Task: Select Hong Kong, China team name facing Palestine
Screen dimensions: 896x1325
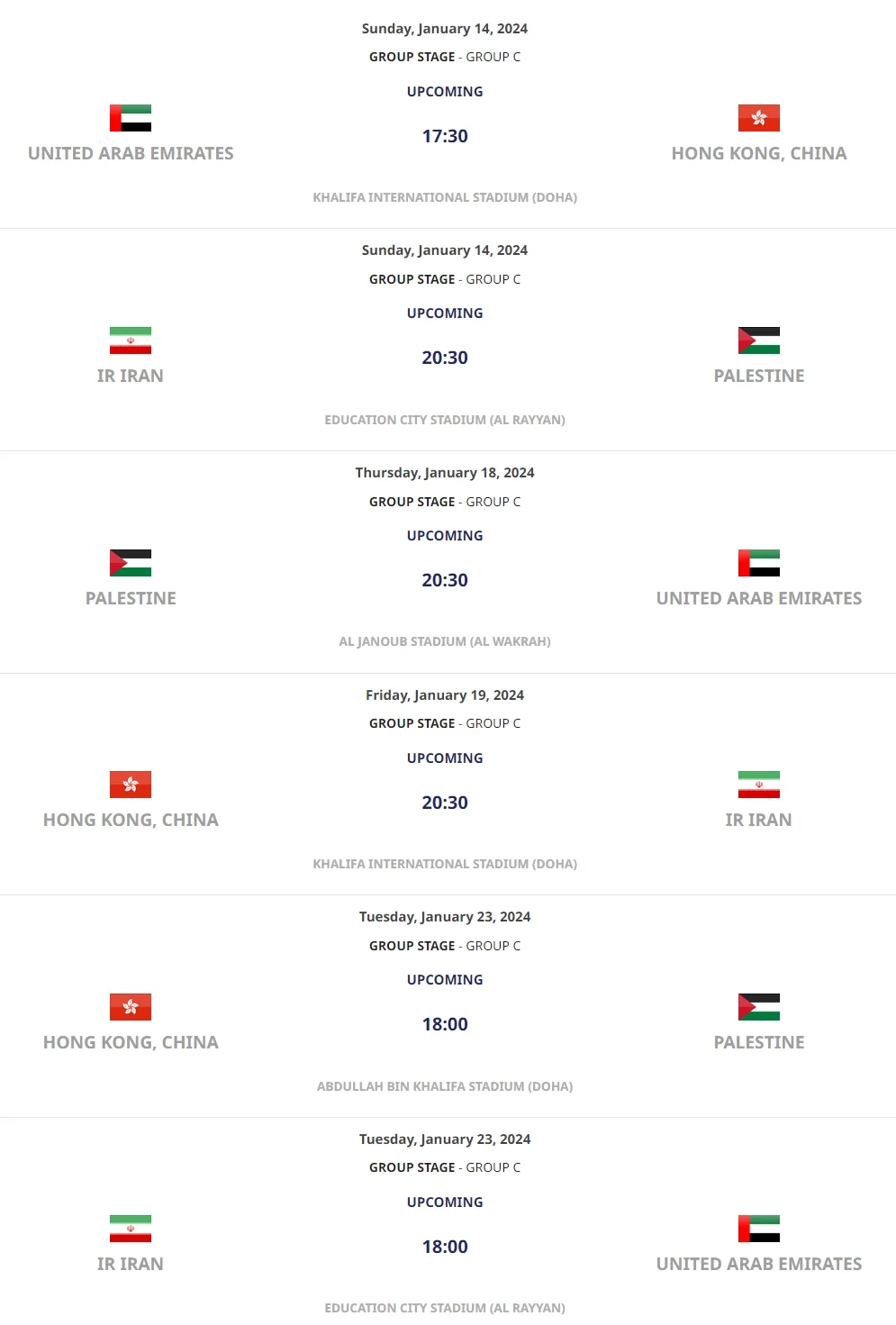Action: tap(131, 1042)
